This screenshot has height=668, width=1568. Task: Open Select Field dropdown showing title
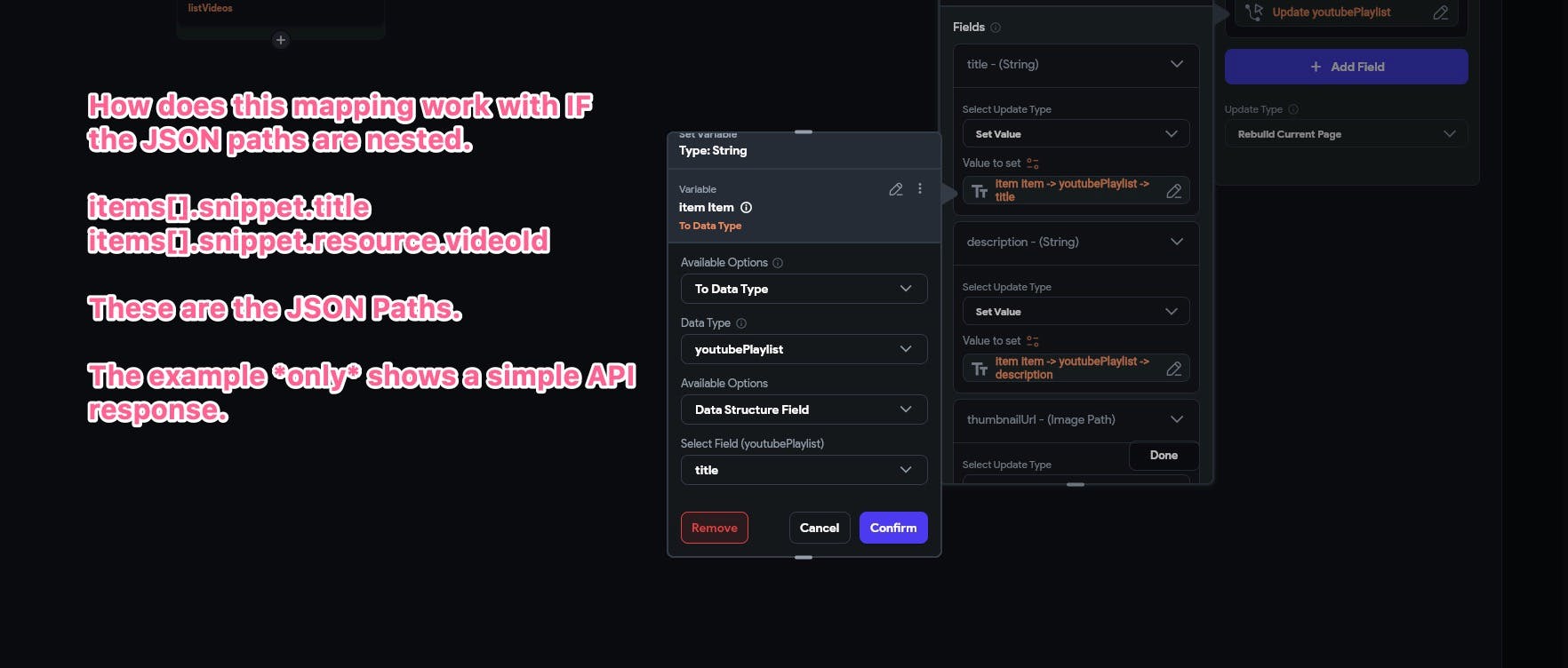pos(804,470)
